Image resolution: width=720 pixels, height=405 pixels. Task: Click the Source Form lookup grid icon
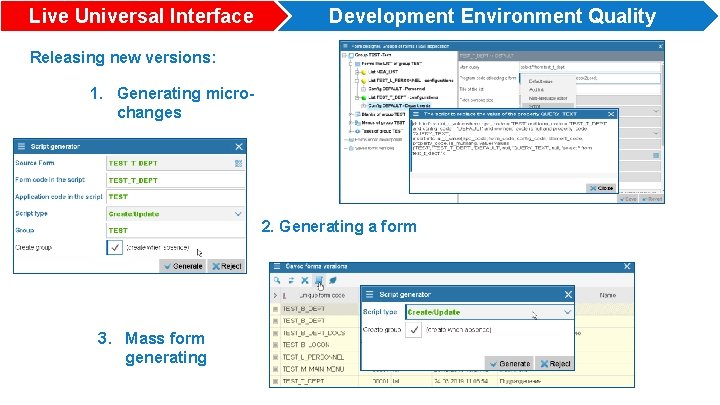(238, 163)
